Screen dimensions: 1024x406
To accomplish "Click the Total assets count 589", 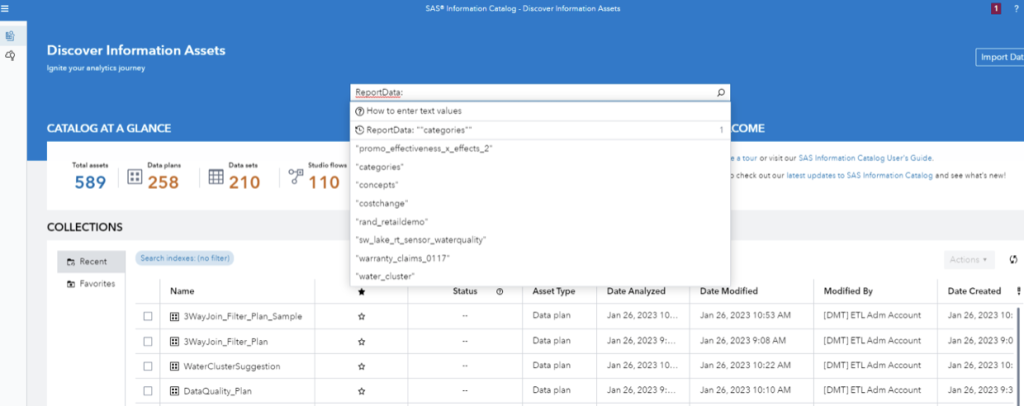I will [90, 183].
